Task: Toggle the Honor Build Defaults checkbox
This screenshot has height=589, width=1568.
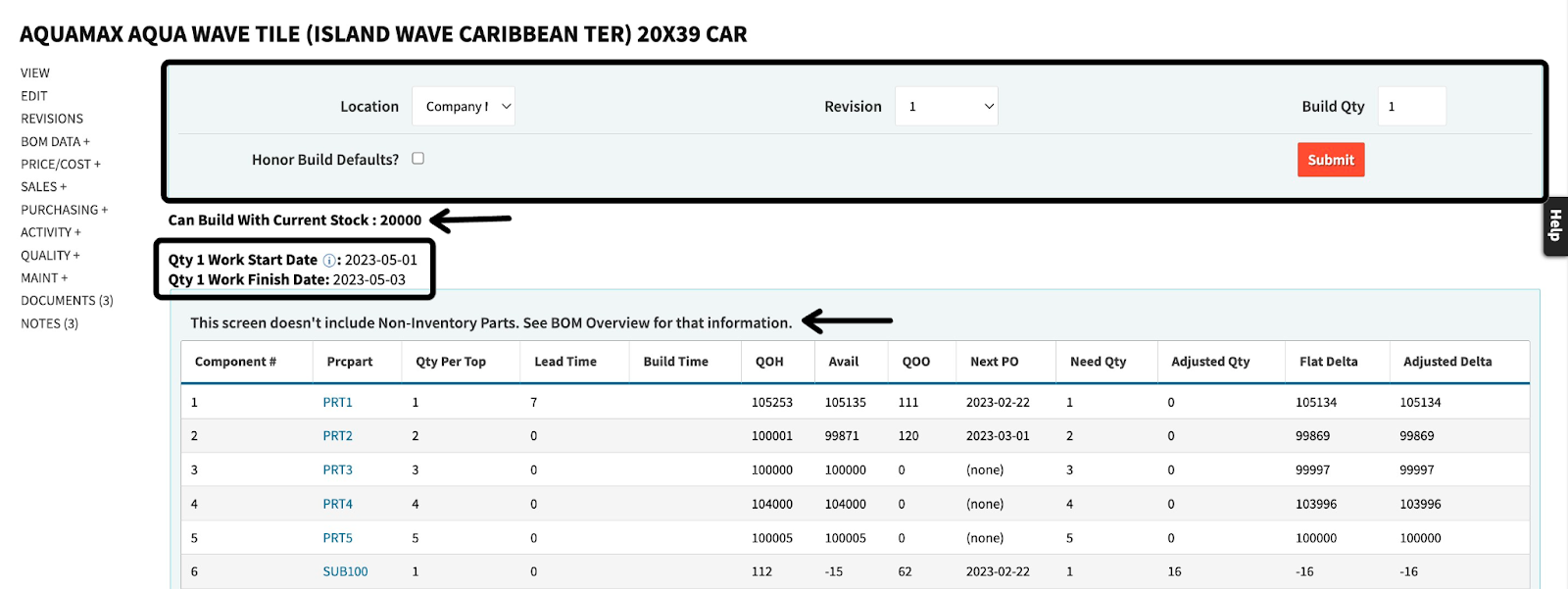Action: tap(417, 158)
